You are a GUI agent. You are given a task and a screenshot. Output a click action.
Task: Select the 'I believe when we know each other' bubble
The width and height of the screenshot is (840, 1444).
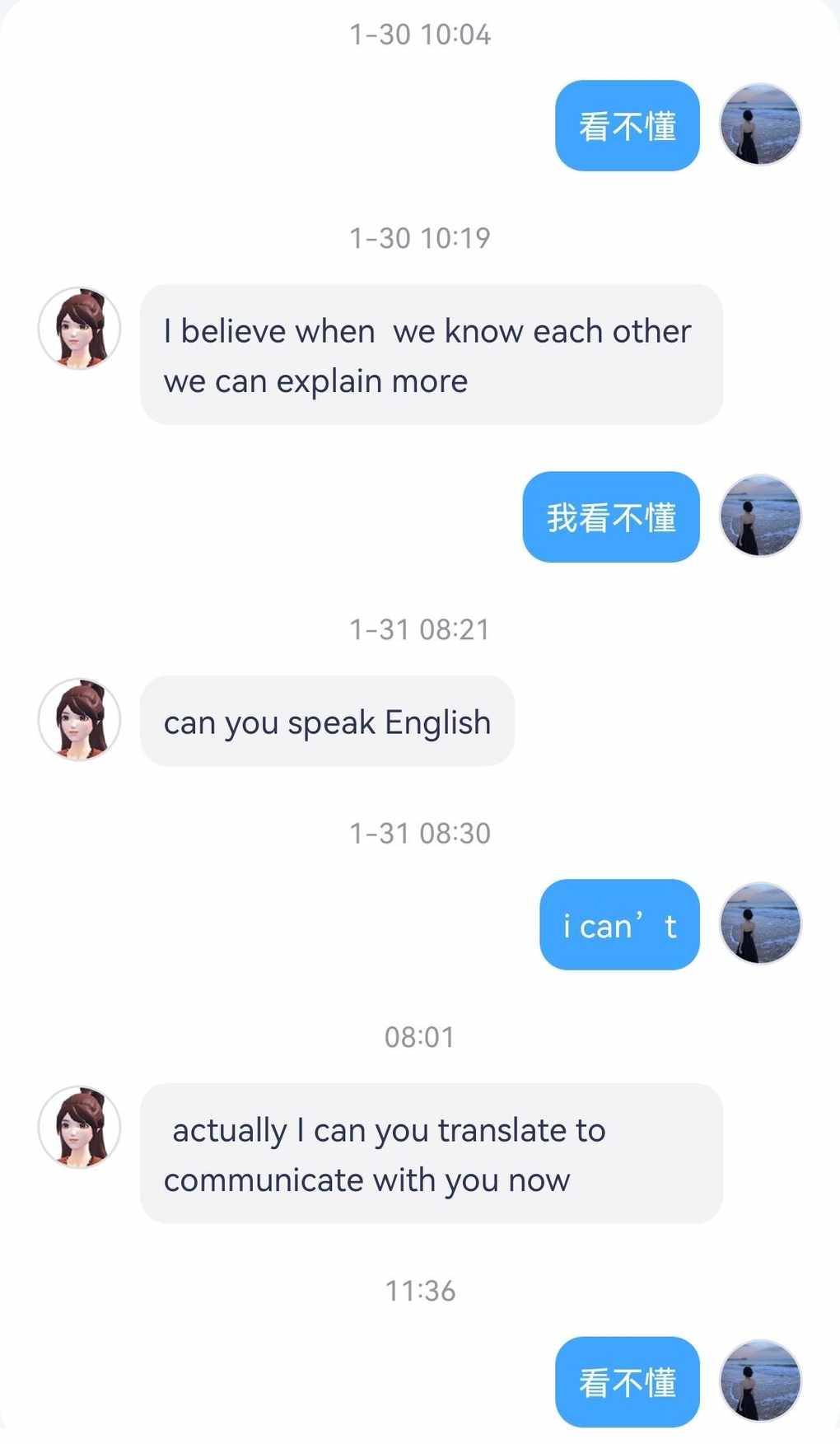click(x=432, y=354)
